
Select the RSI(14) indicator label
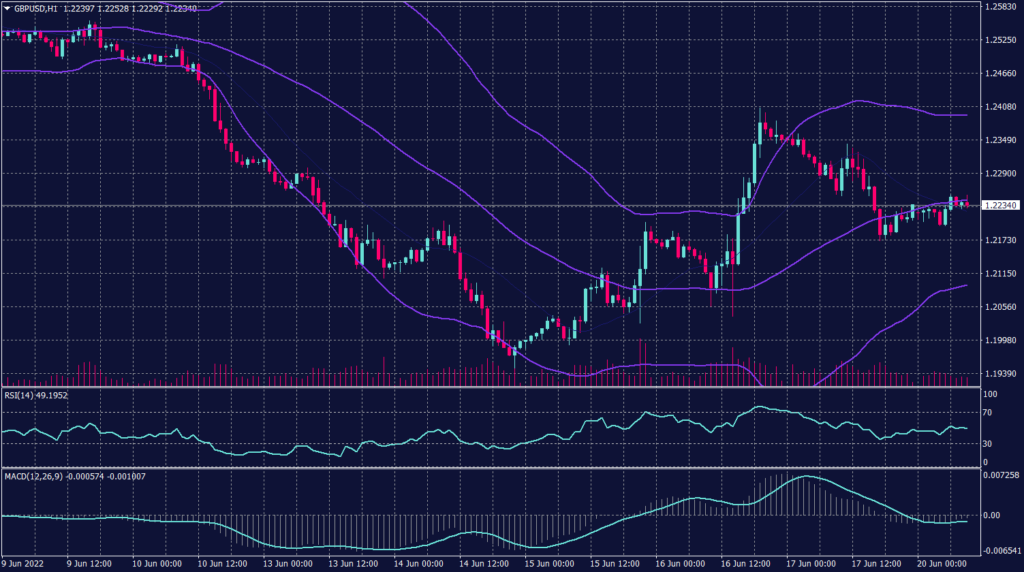pyautogui.click(x=20, y=394)
